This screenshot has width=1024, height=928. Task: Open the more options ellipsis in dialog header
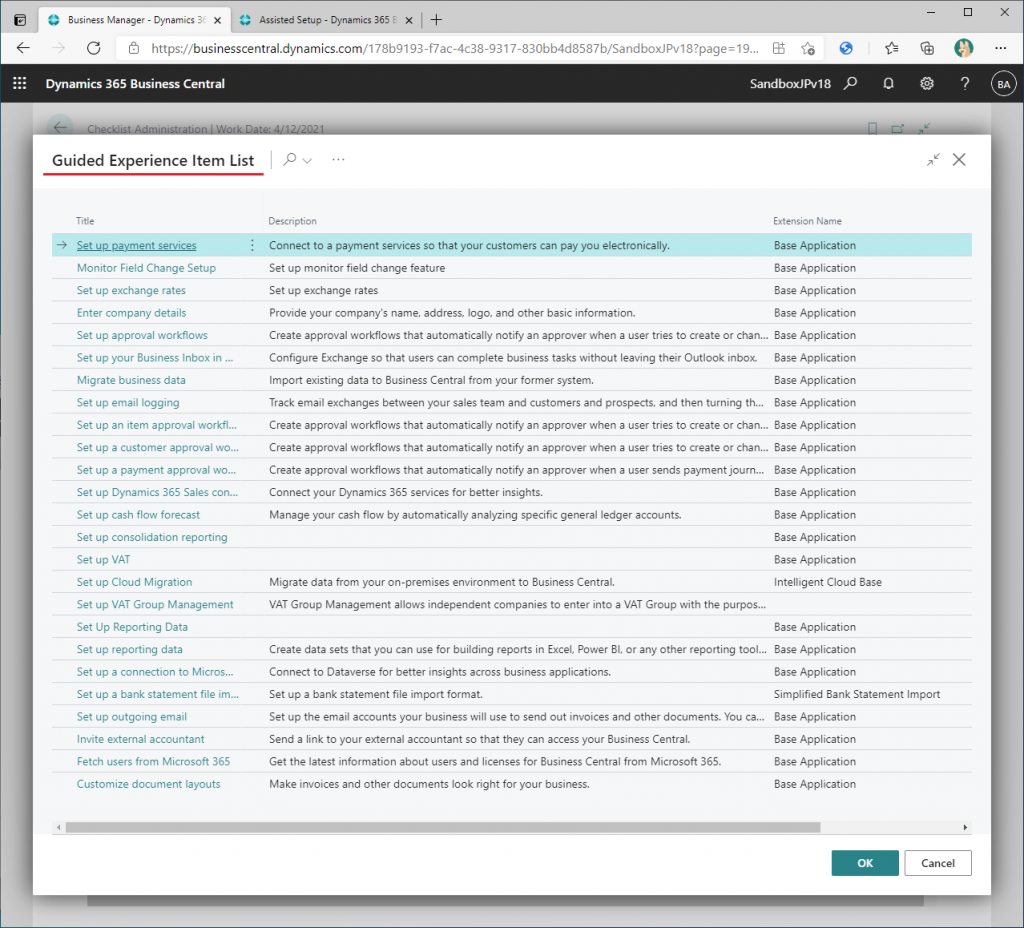point(338,160)
